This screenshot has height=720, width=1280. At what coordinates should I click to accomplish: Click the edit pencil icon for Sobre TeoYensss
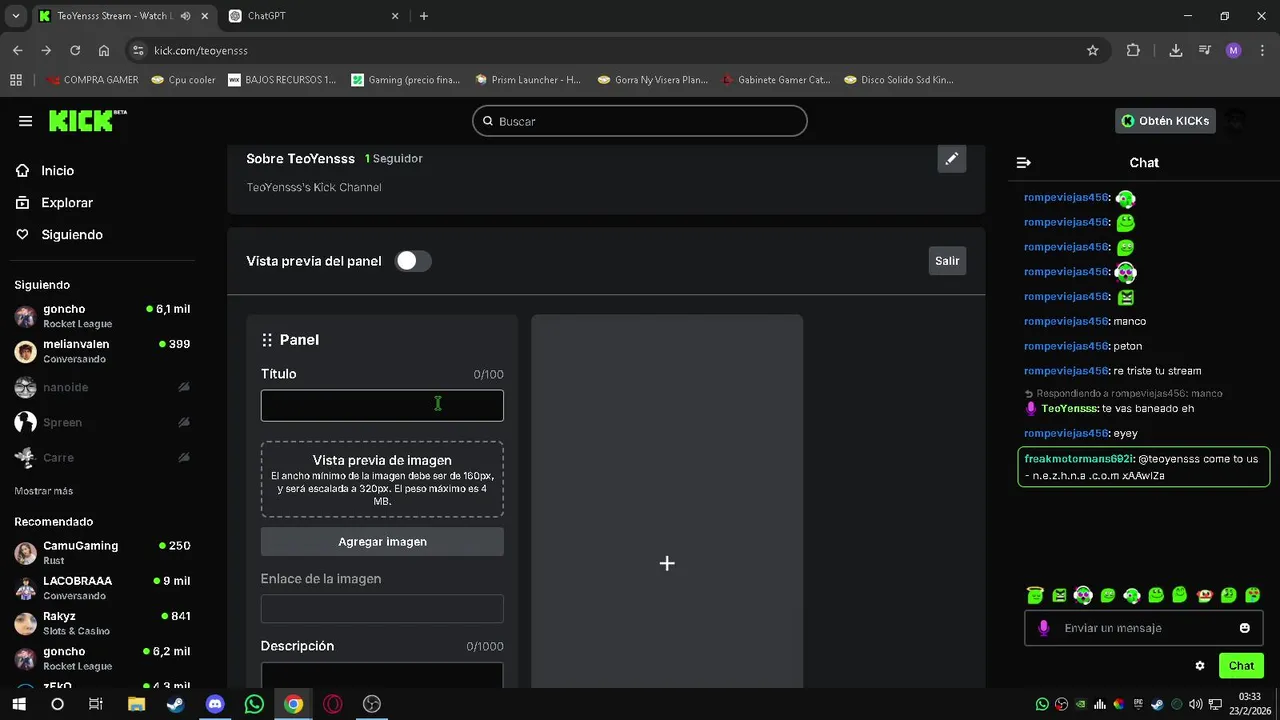[x=952, y=158]
